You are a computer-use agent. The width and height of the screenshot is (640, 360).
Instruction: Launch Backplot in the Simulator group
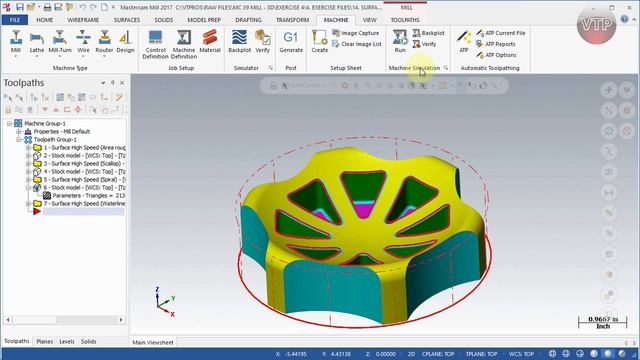coord(240,42)
